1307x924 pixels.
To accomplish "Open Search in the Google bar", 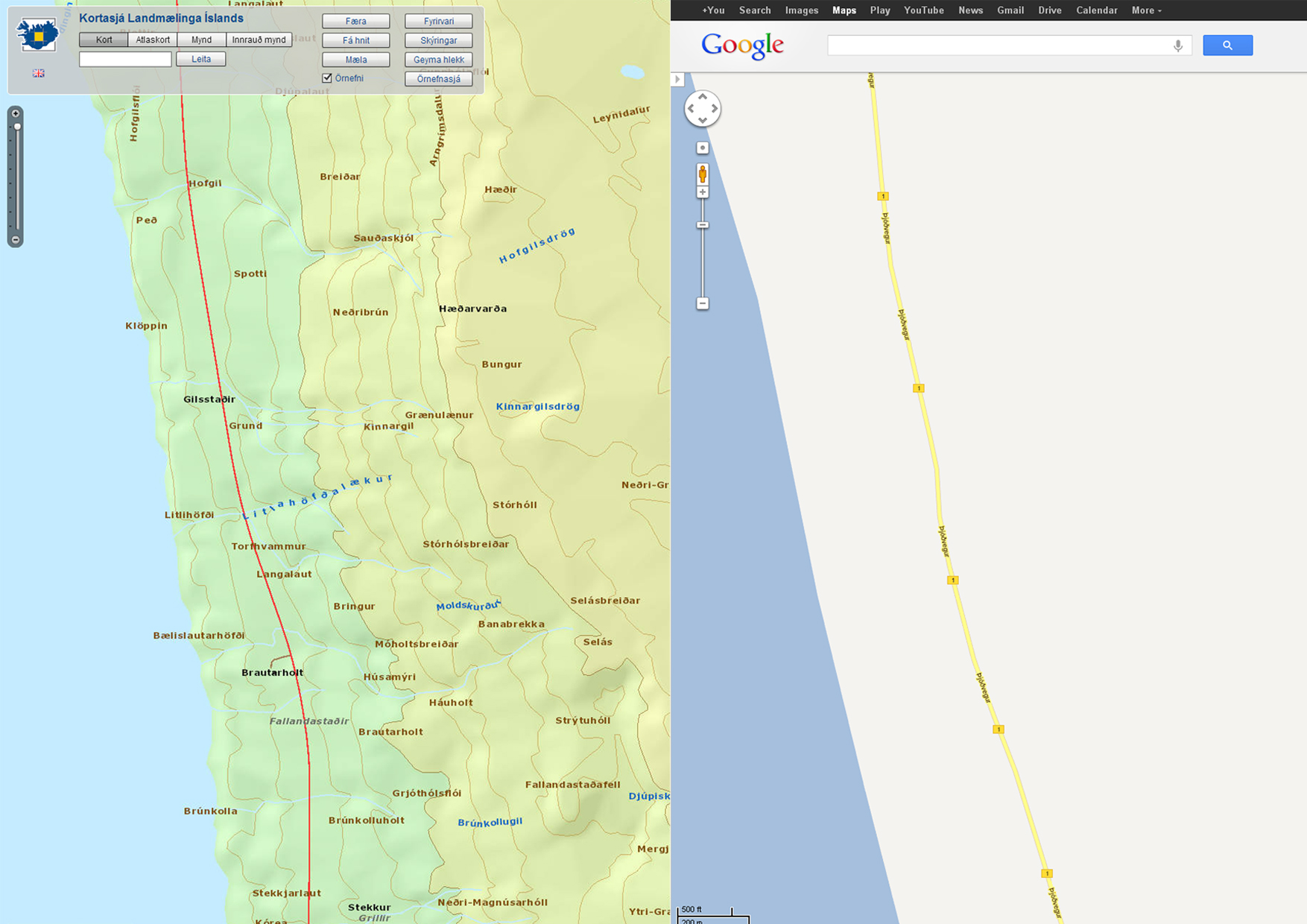I will [x=755, y=10].
